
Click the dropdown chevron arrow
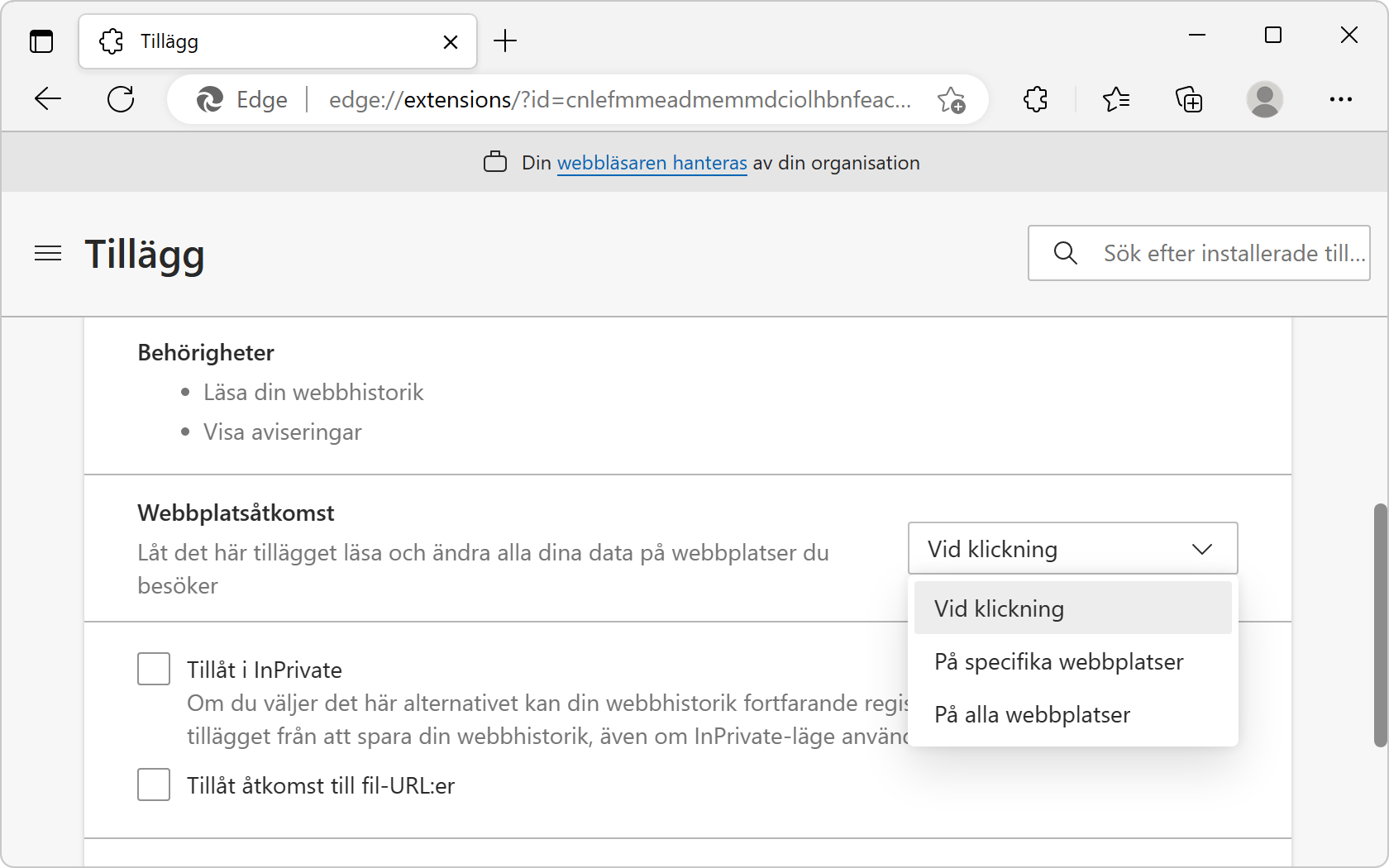pyautogui.click(x=1202, y=549)
